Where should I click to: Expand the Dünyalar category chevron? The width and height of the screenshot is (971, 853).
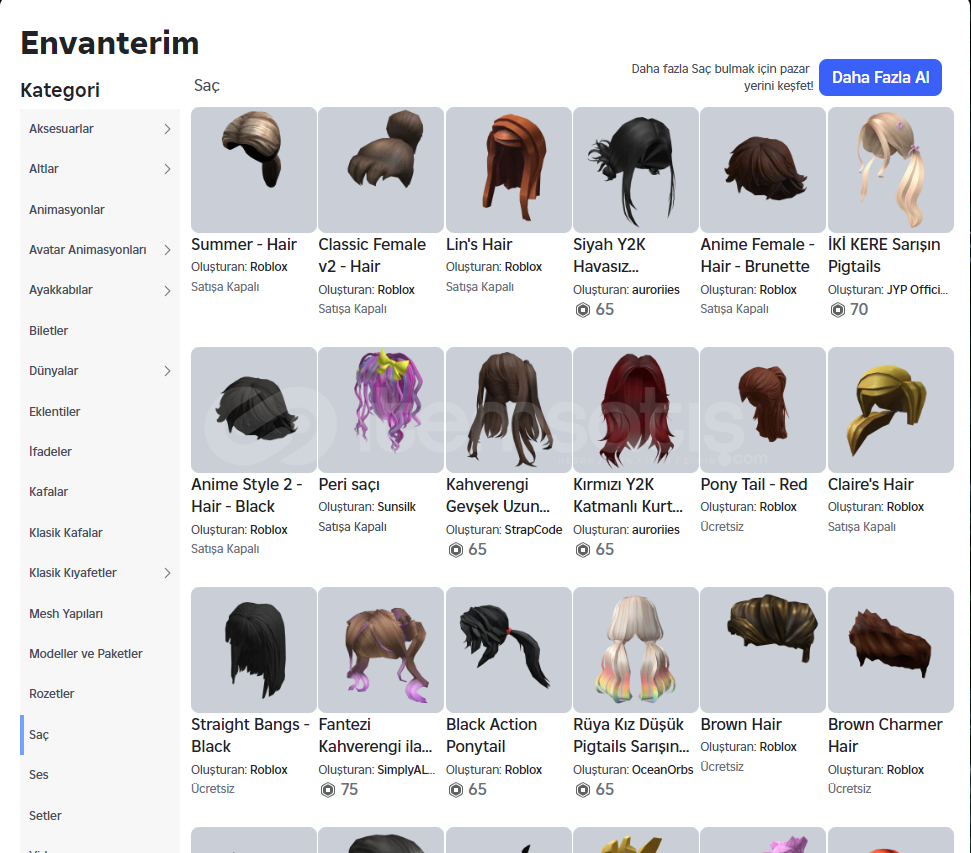167,371
